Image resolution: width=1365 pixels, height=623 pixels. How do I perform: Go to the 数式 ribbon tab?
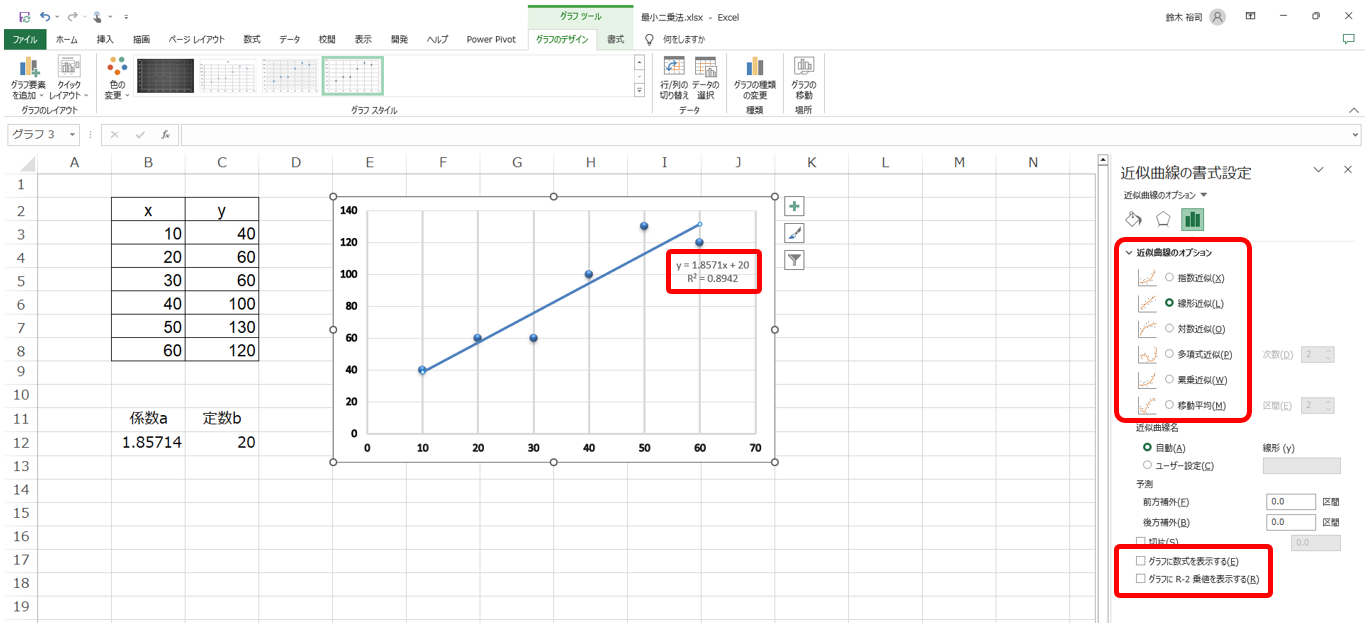tap(252, 39)
